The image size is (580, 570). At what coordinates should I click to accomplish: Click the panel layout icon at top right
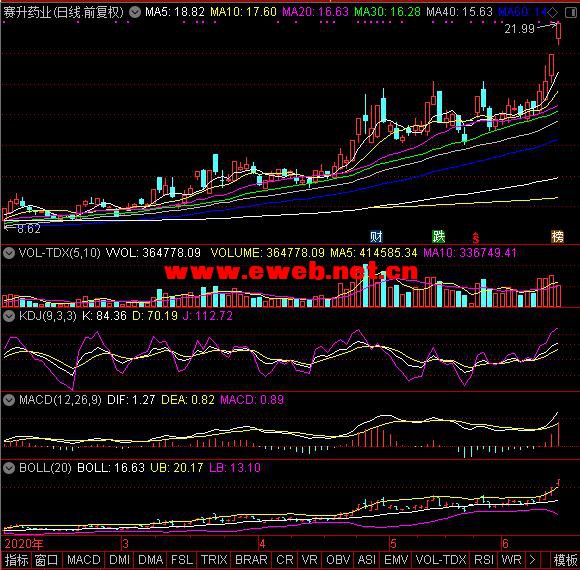pos(570,13)
